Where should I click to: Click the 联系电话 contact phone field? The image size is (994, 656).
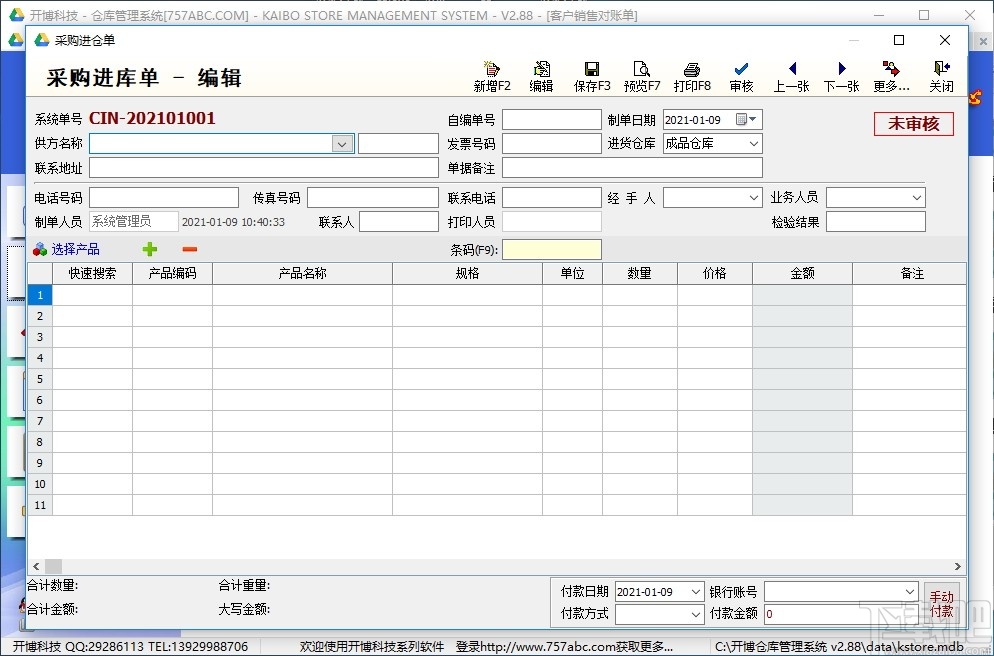[x=552, y=198]
